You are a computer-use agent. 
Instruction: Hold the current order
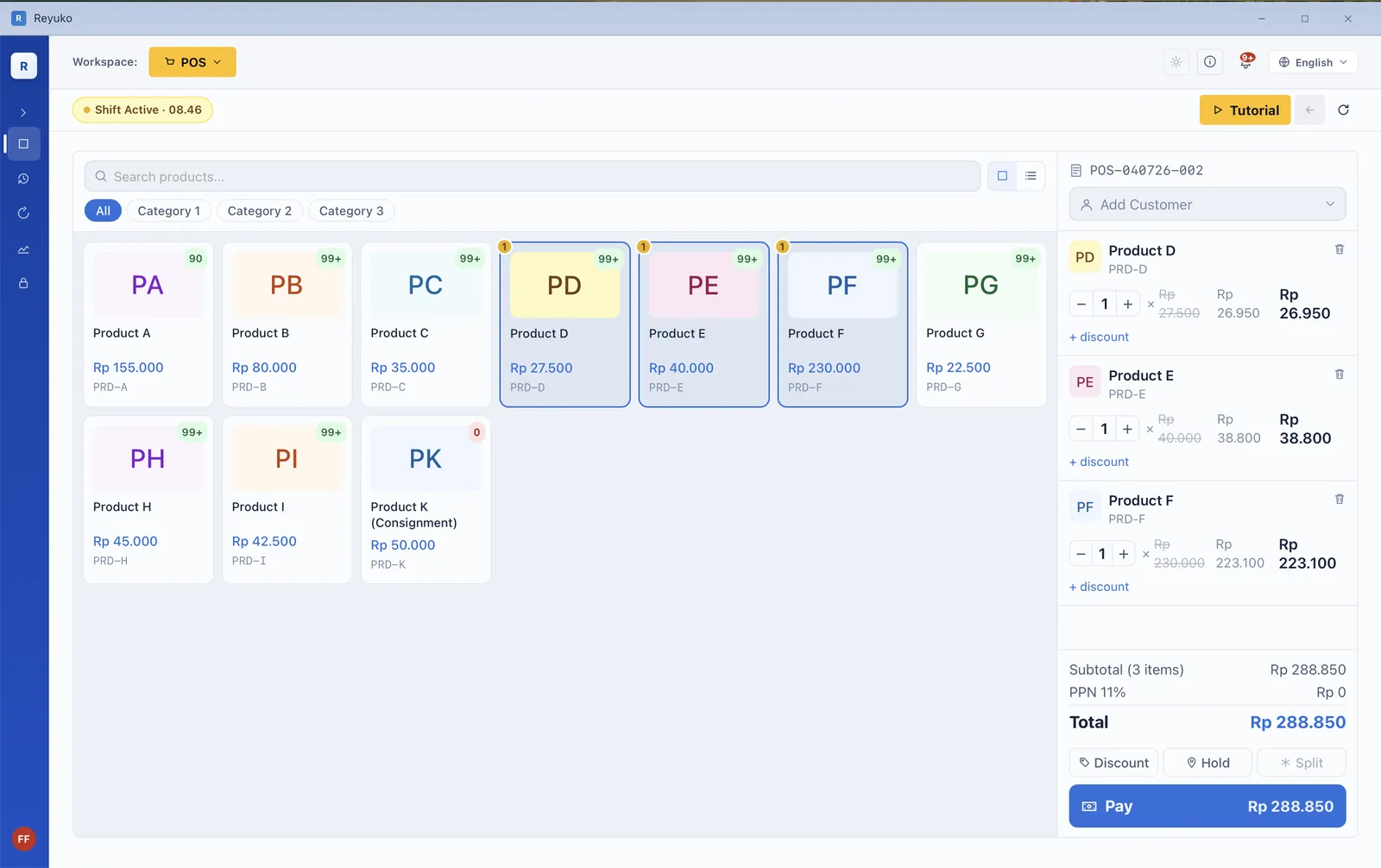point(1208,763)
